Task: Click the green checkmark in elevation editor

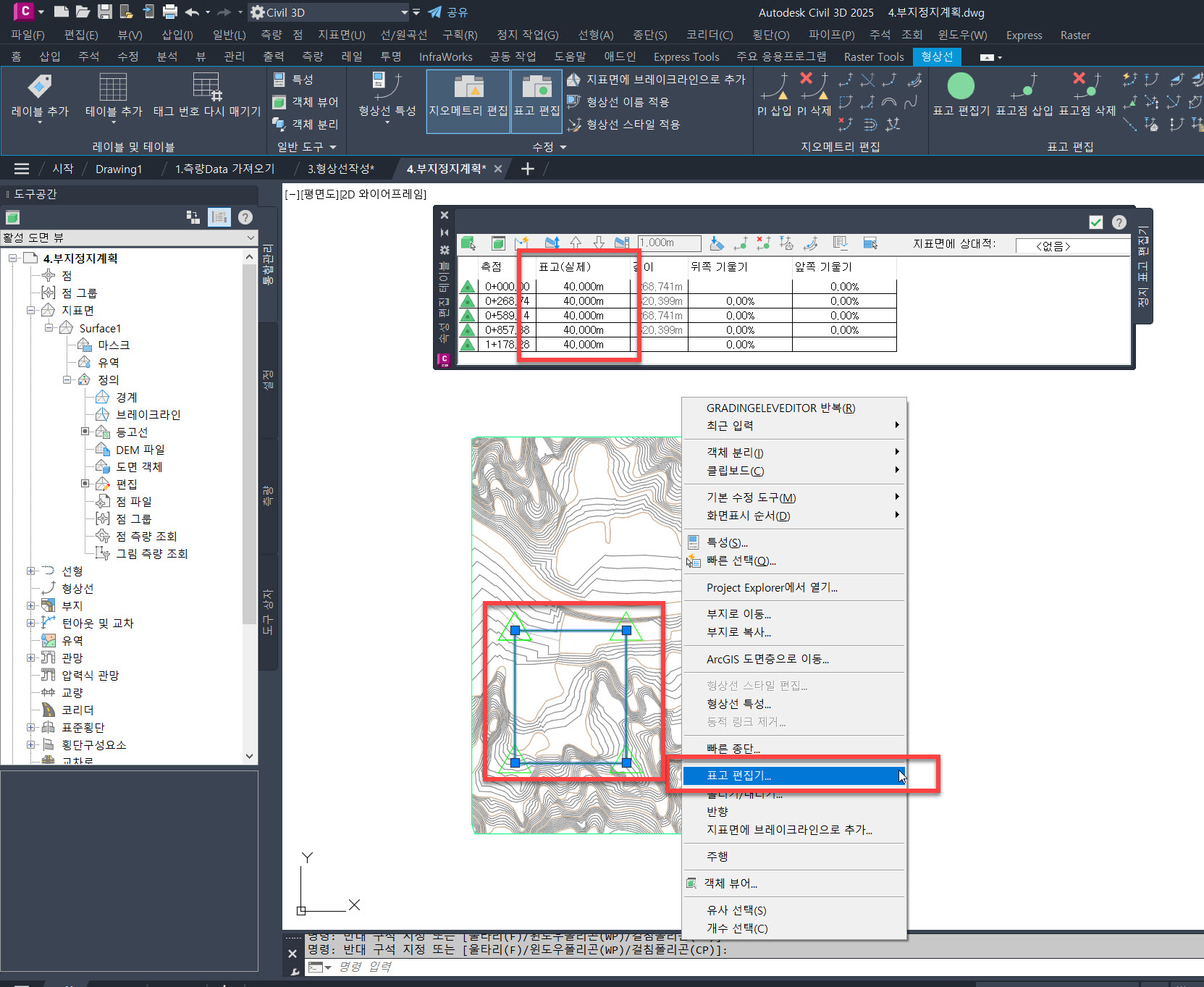Action: [1095, 222]
